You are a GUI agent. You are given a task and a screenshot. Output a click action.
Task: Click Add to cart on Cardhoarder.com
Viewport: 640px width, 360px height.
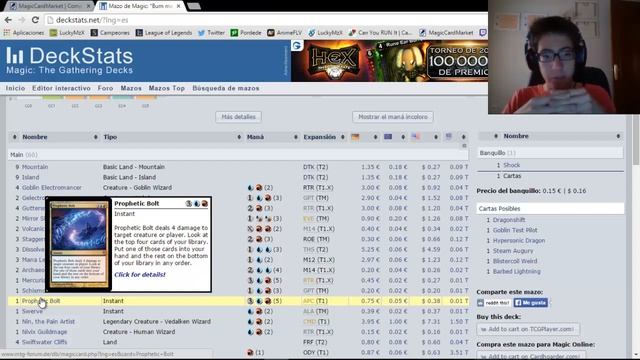(531, 356)
